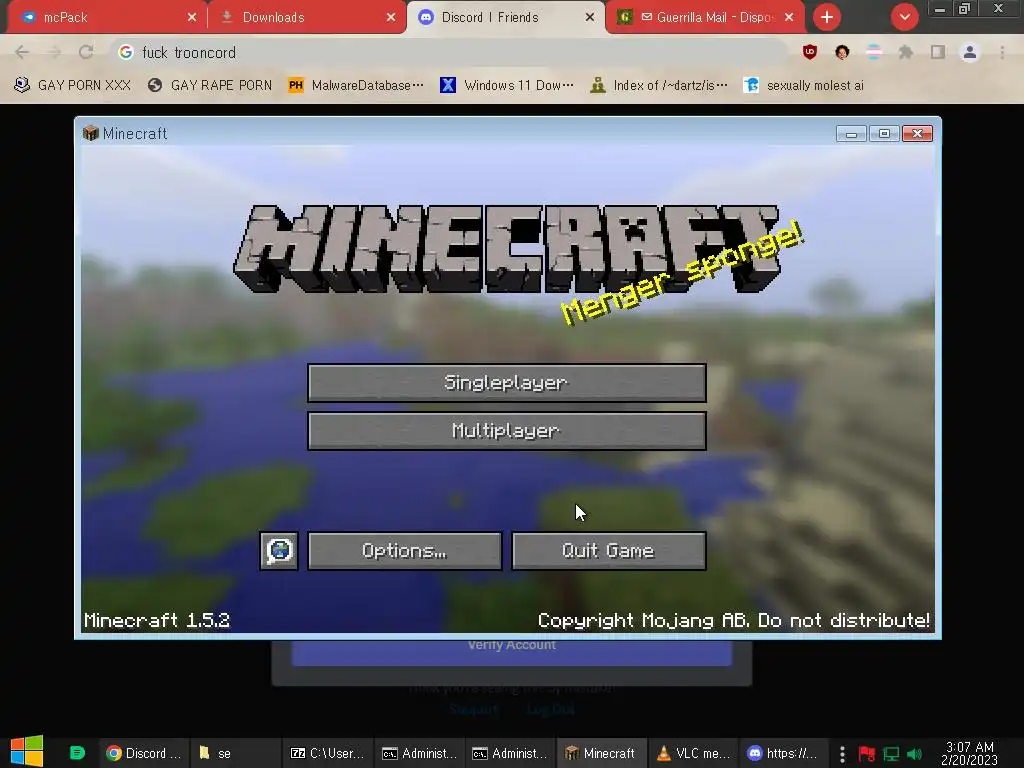Go back in the browser
The image size is (1024, 768).
22,52
